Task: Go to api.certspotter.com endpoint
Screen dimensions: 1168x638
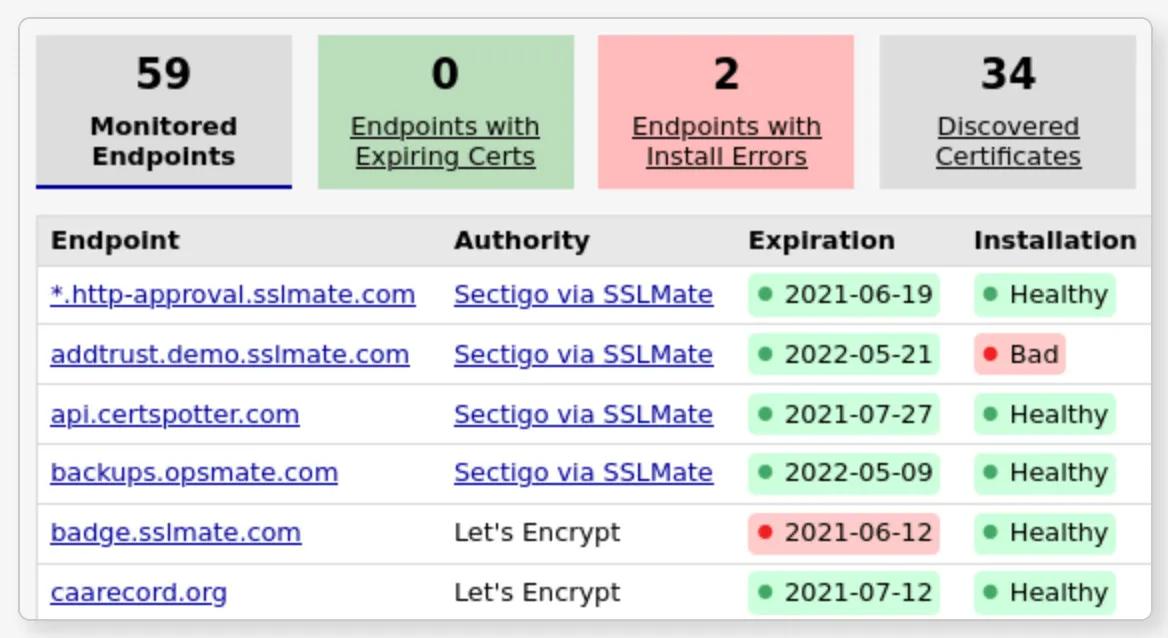Action: (x=175, y=415)
